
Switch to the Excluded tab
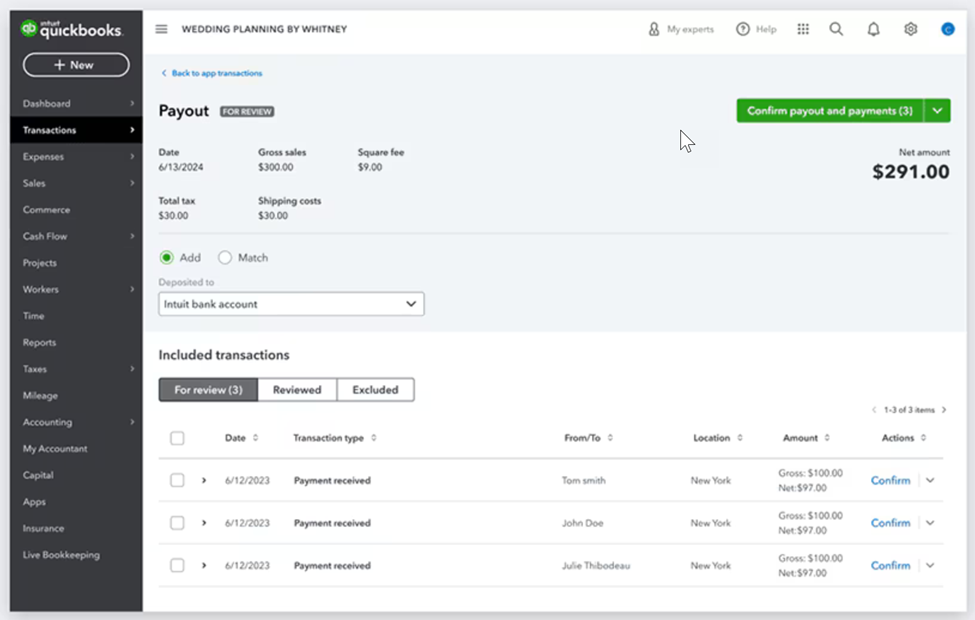tap(376, 390)
